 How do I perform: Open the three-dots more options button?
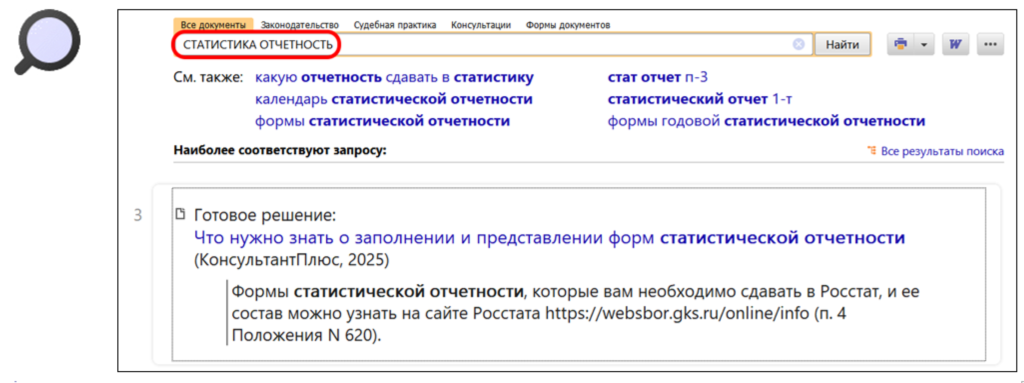pos(990,44)
